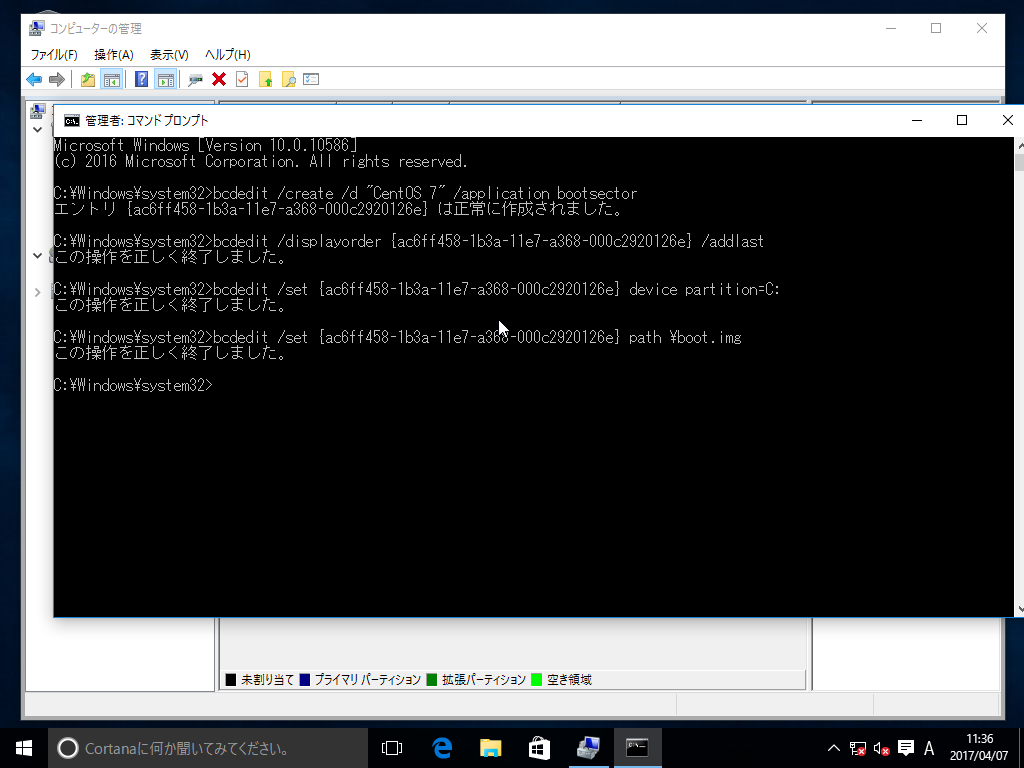
Task: Switch to Command Prompt taskbar button
Action: coord(637,748)
